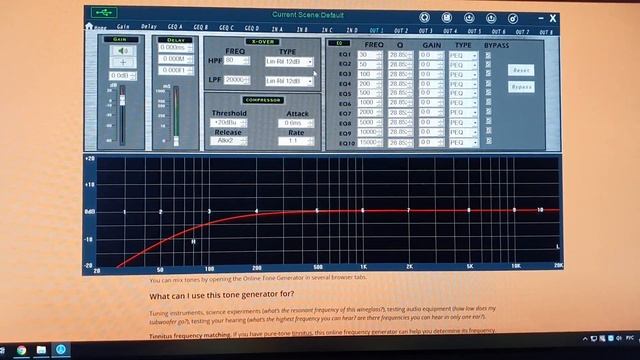Show hidden system tray icons
Viewport: 640px width, 360px height.
pyautogui.click(x=585, y=339)
